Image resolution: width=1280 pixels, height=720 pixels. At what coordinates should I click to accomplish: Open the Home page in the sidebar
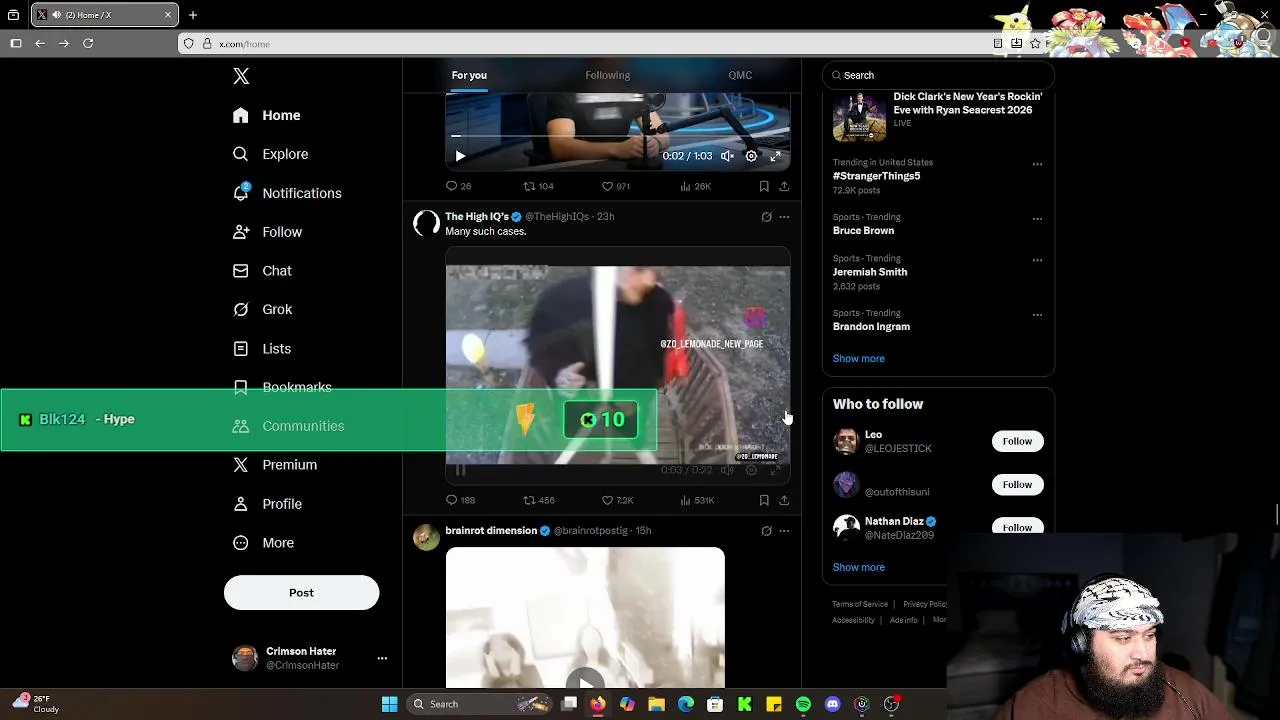(x=266, y=115)
